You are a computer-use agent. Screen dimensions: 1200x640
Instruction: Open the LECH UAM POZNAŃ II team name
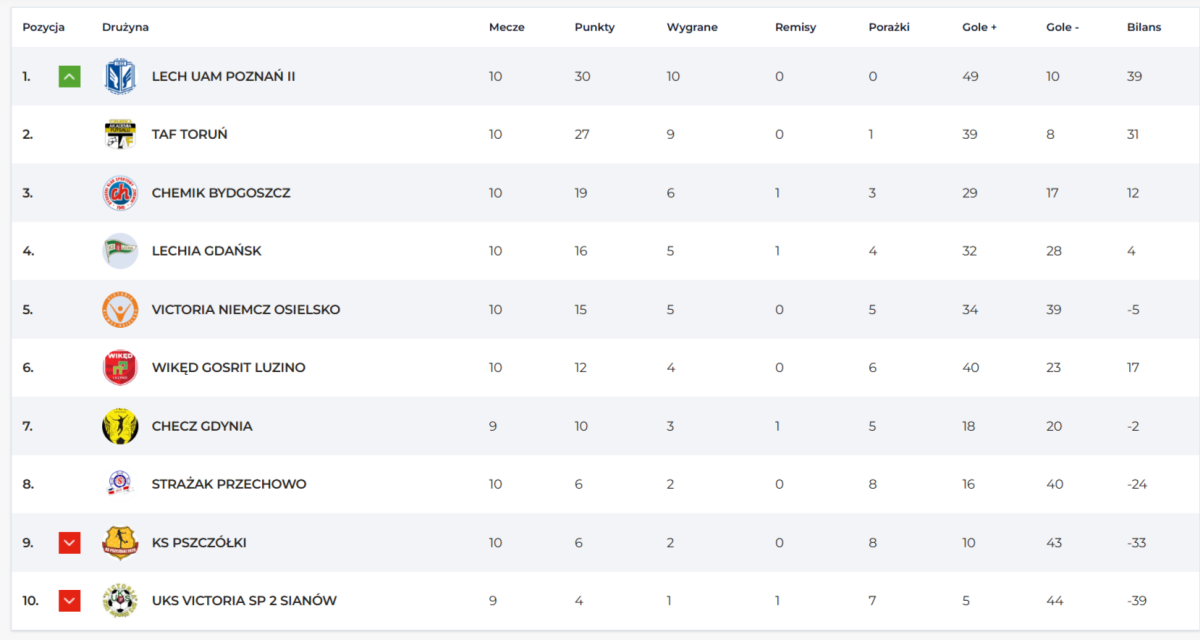223,76
